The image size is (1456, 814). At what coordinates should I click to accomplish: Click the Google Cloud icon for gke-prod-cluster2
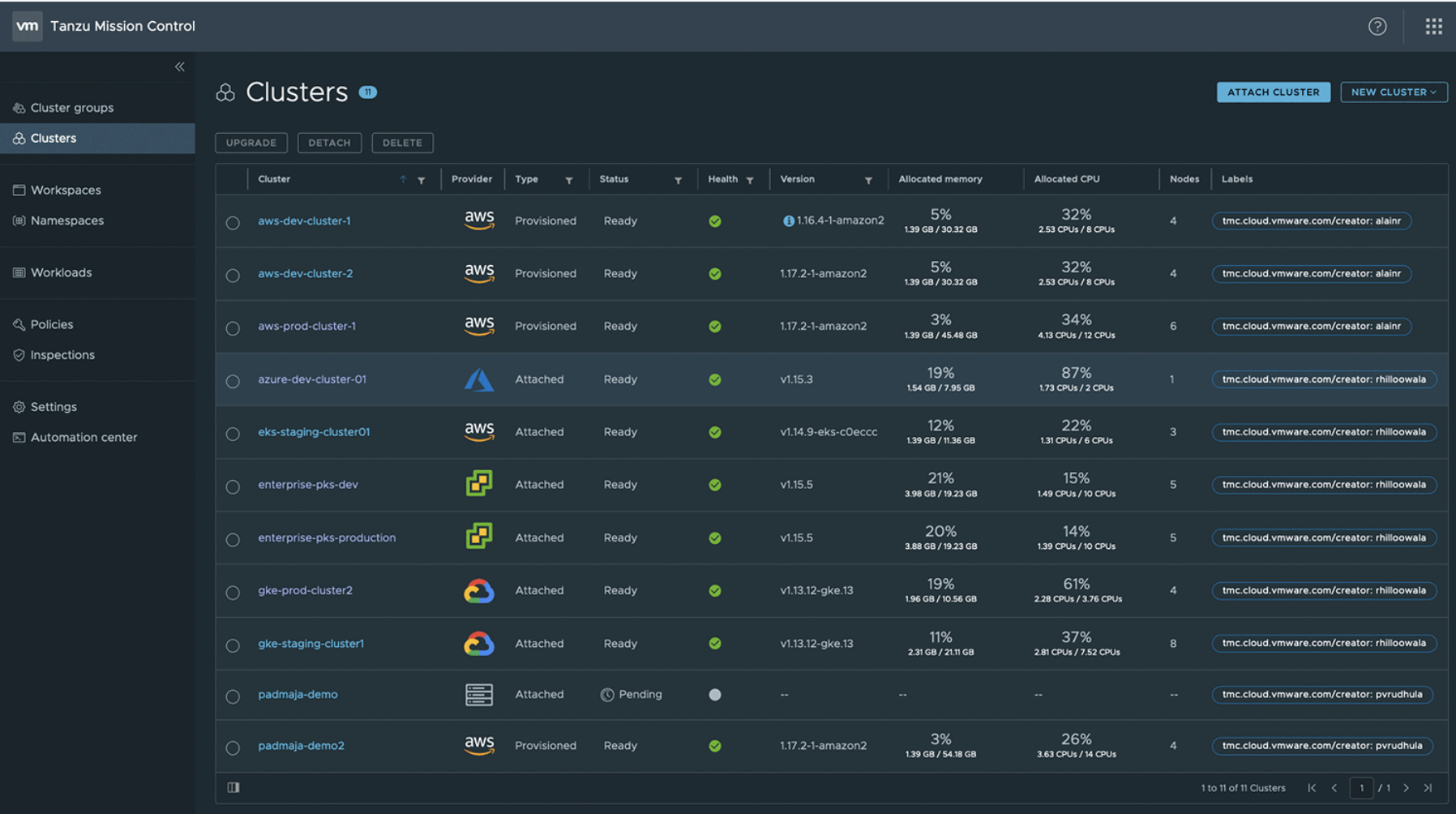tap(479, 590)
